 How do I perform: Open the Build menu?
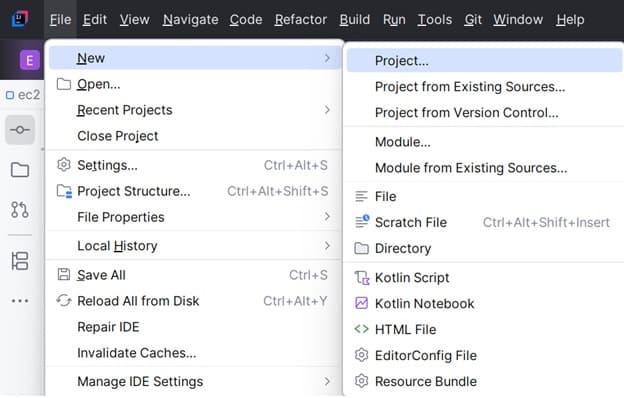(x=355, y=20)
